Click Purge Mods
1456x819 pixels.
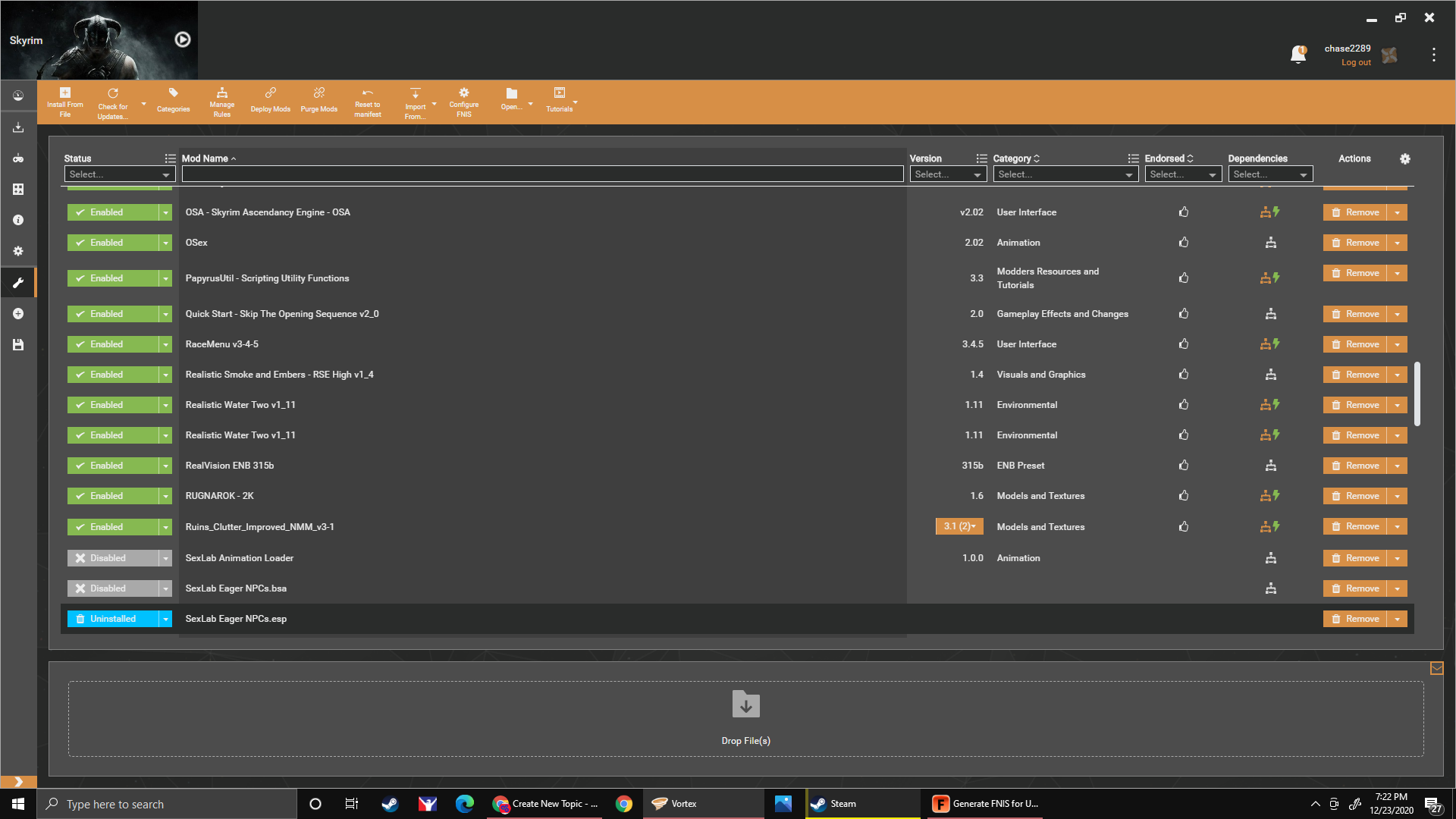(x=319, y=100)
